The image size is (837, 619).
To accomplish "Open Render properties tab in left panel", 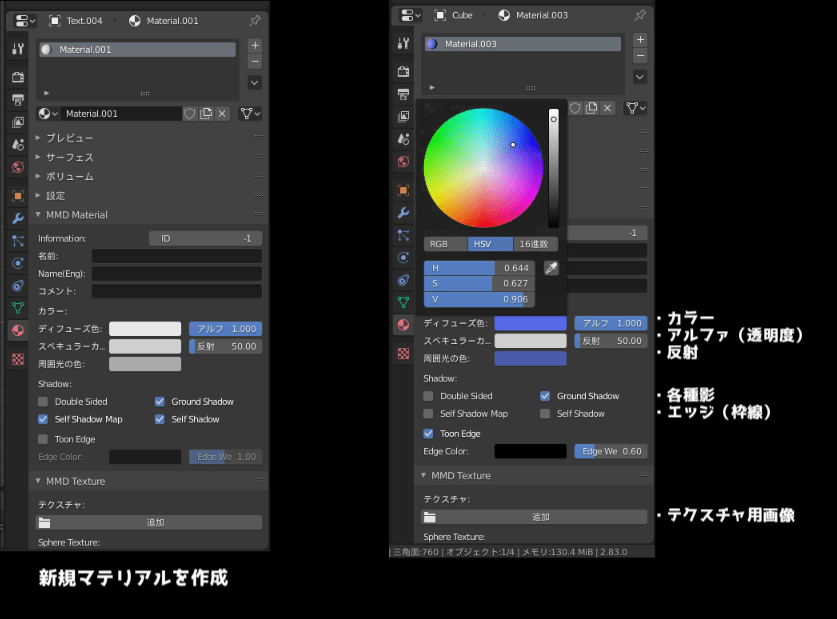I will (18, 77).
